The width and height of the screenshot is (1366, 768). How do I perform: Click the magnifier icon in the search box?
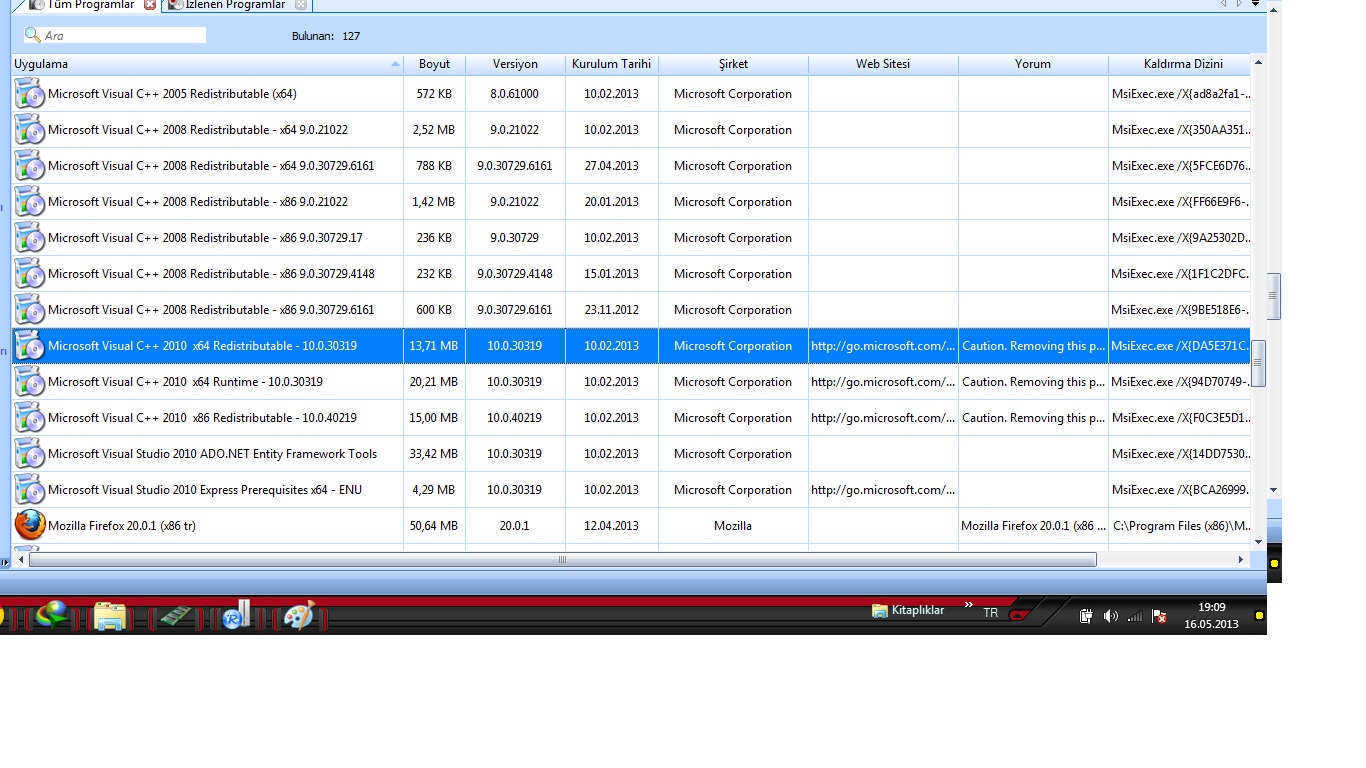click(33, 36)
